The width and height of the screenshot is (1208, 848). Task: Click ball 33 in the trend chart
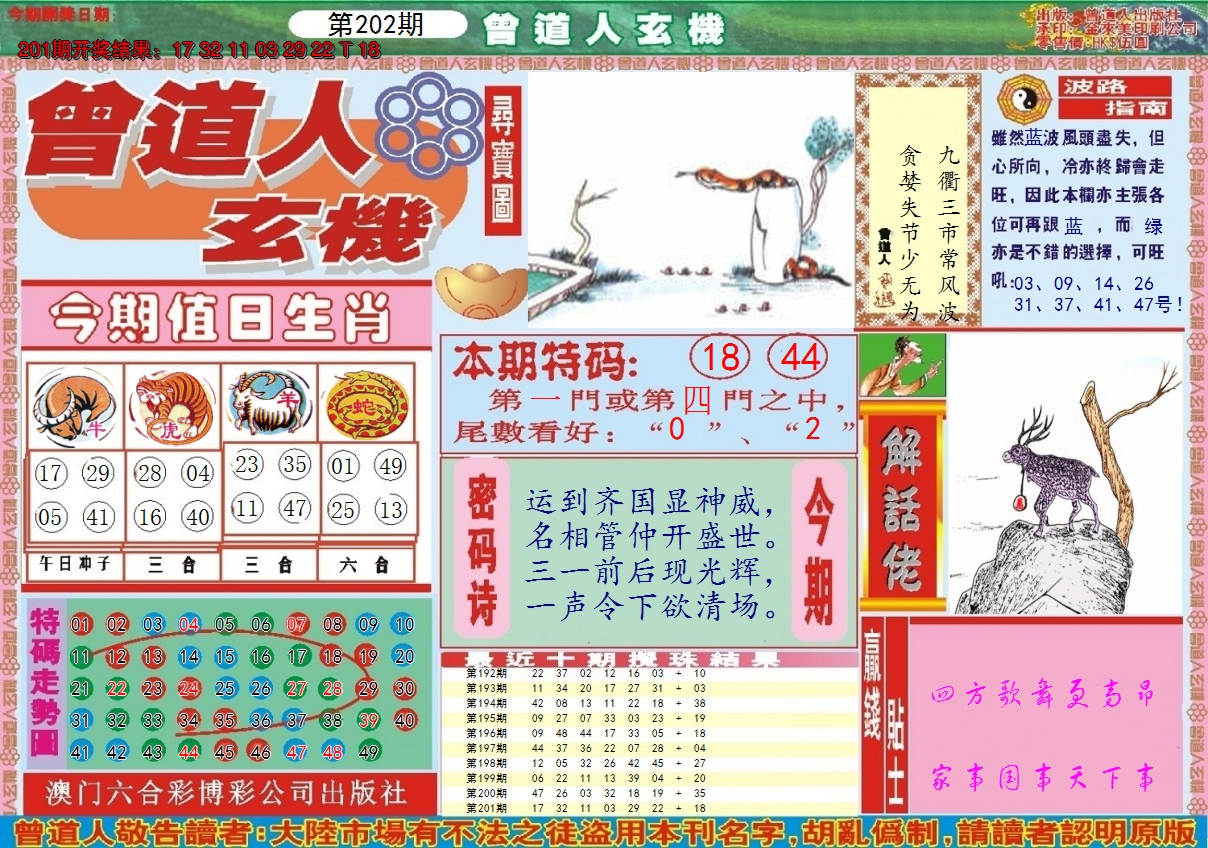pyautogui.click(x=153, y=720)
